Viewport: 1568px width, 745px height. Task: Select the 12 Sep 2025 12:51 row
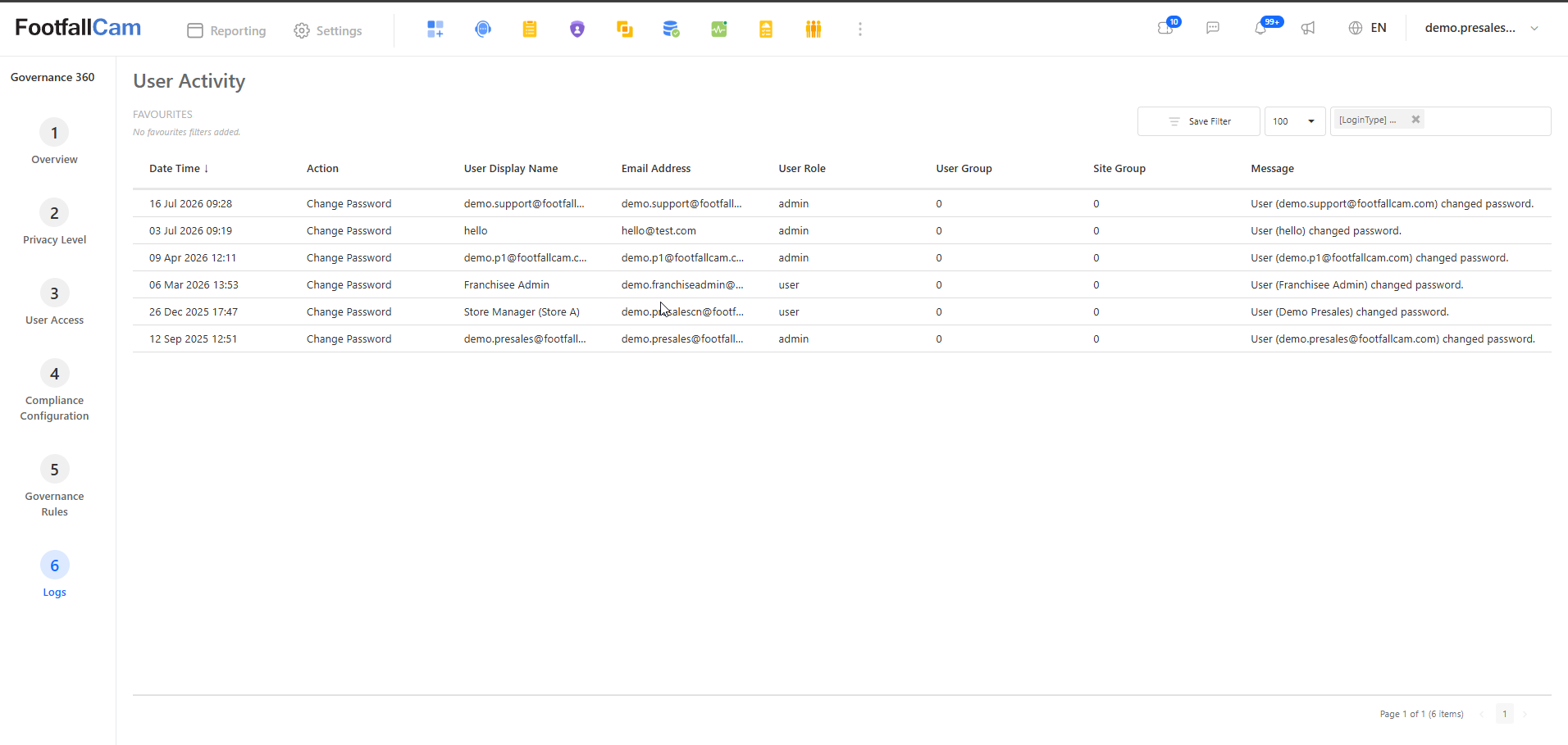pyautogui.click(x=841, y=339)
